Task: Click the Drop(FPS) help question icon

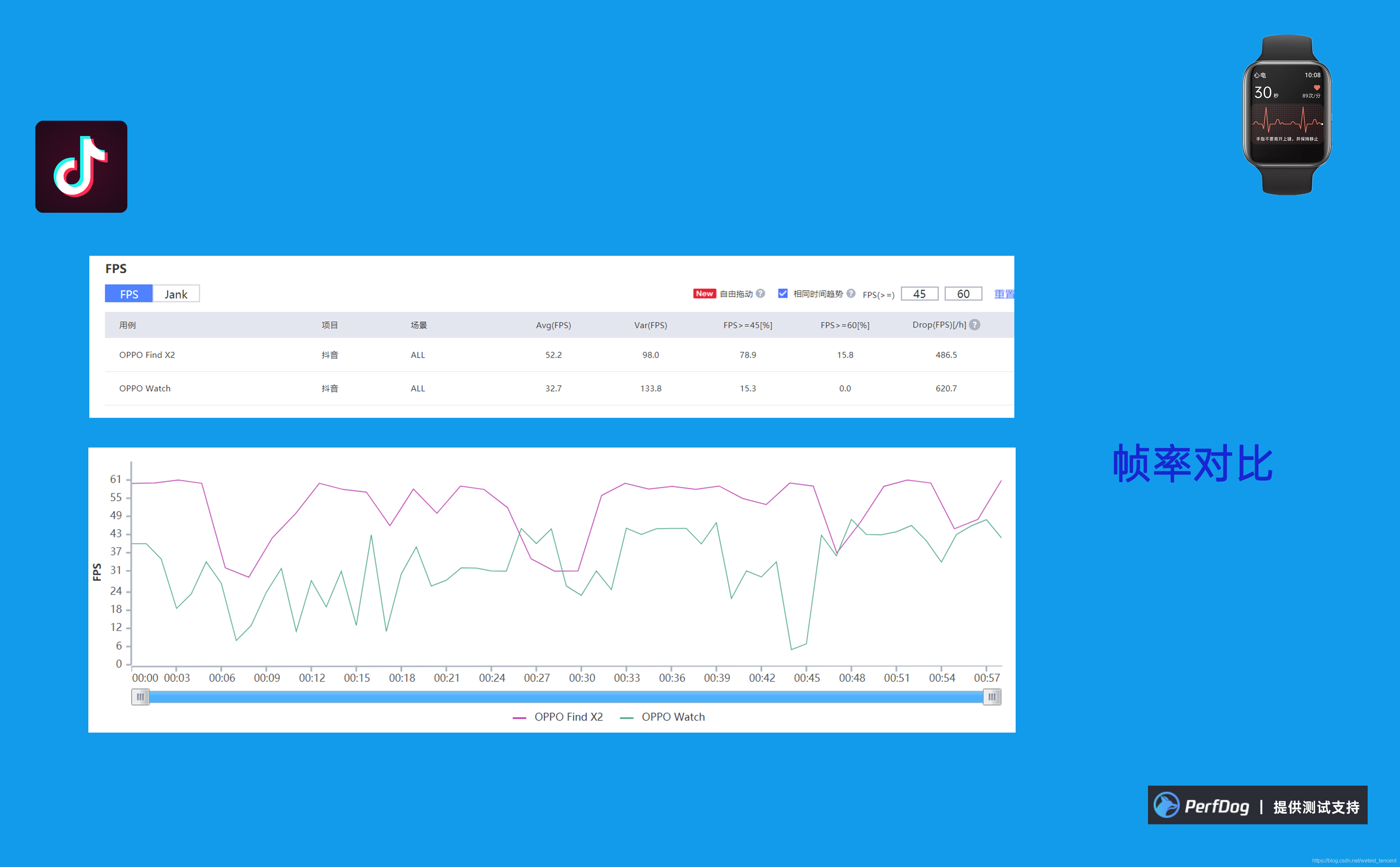Action: (x=975, y=324)
